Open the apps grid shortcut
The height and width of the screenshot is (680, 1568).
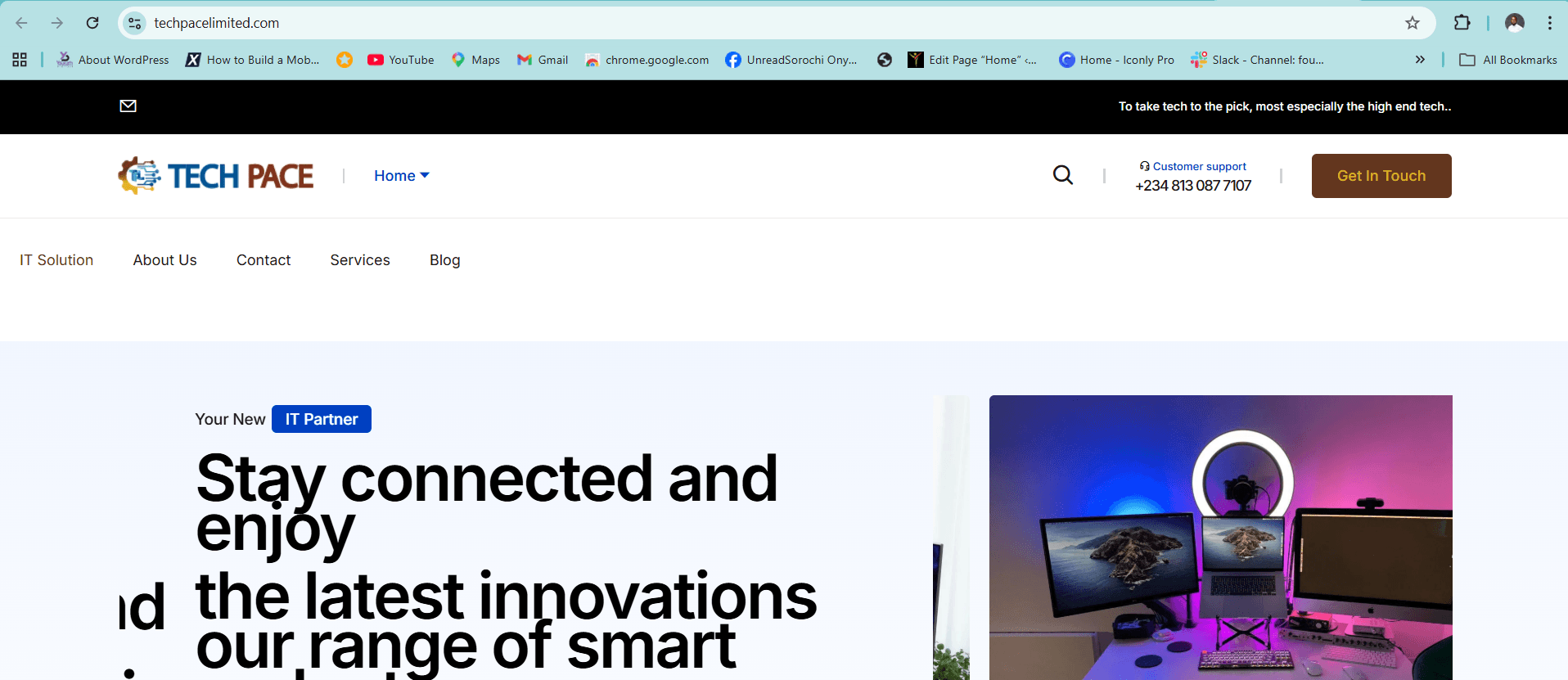20,60
